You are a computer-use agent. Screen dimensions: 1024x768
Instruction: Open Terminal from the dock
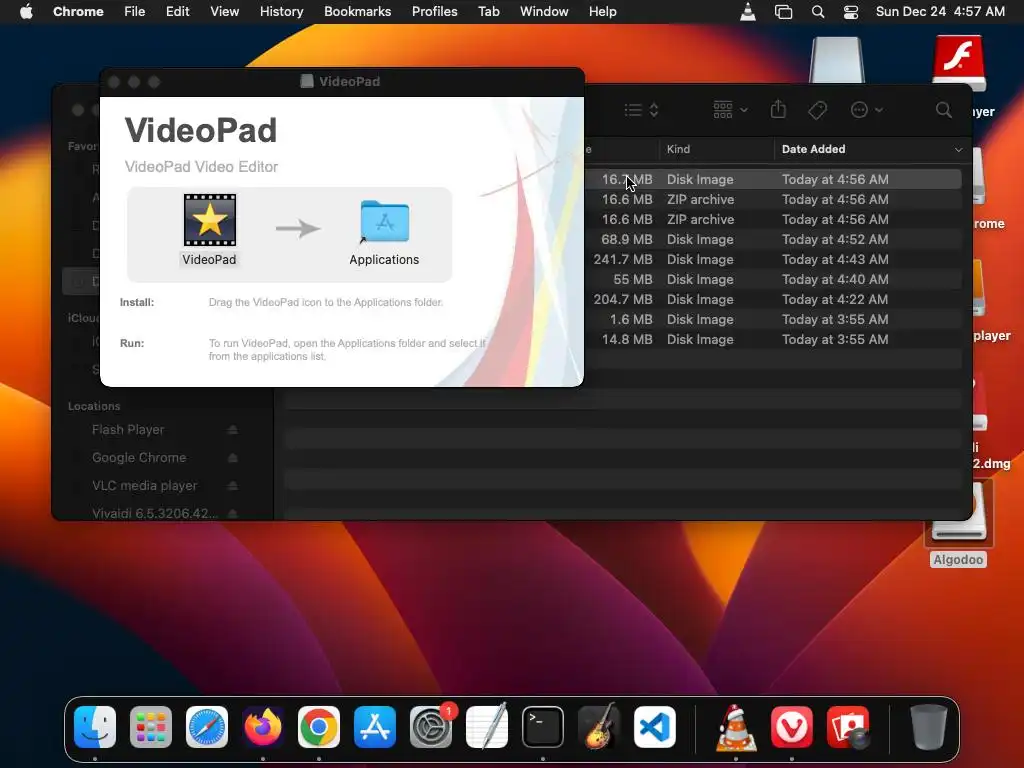(x=543, y=727)
